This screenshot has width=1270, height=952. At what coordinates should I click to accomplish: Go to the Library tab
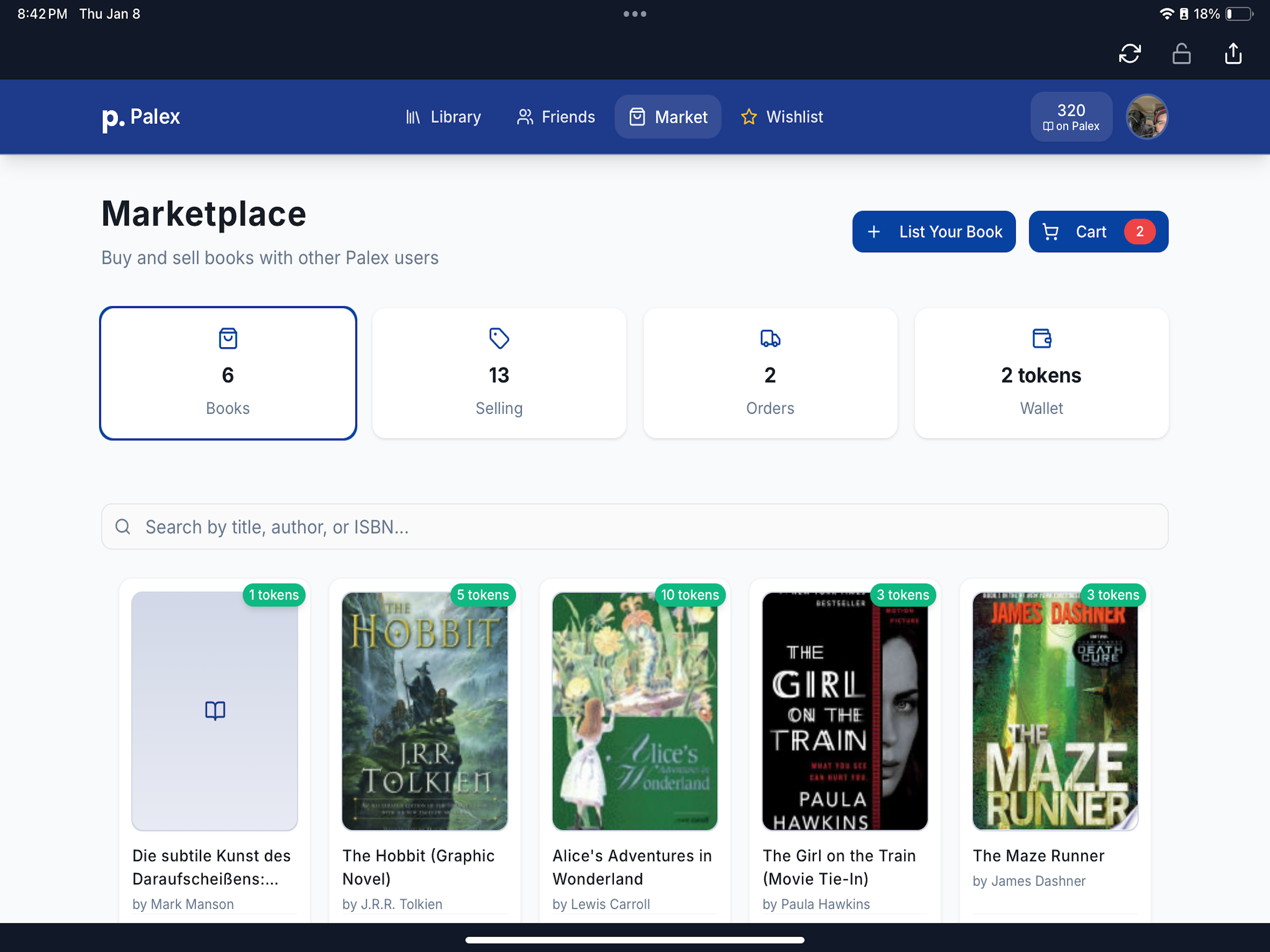443,117
